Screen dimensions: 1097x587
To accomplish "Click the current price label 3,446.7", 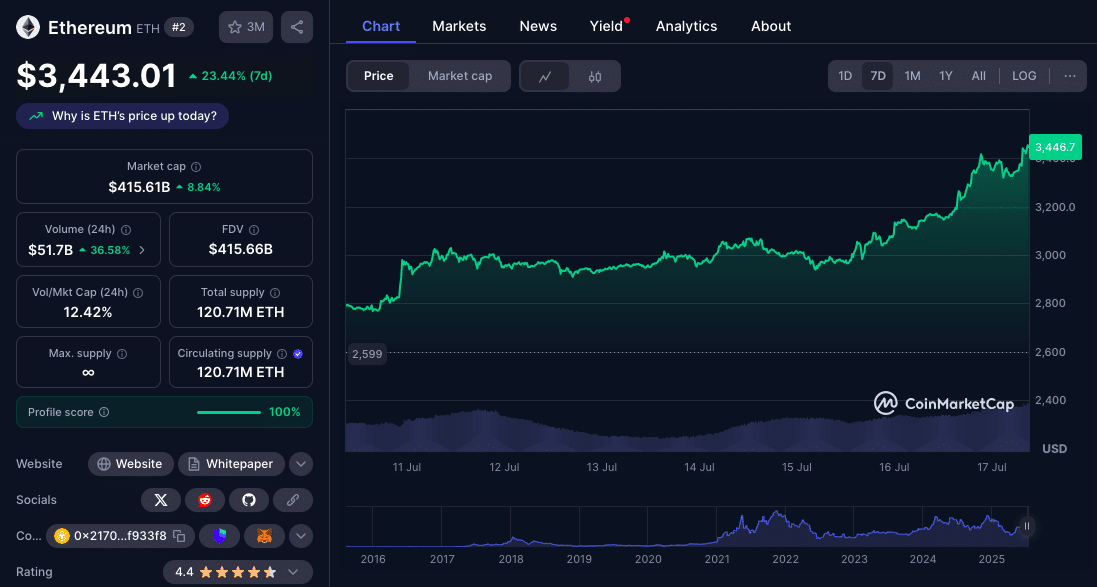I will pyautogui.click(x=1055, y=147).
